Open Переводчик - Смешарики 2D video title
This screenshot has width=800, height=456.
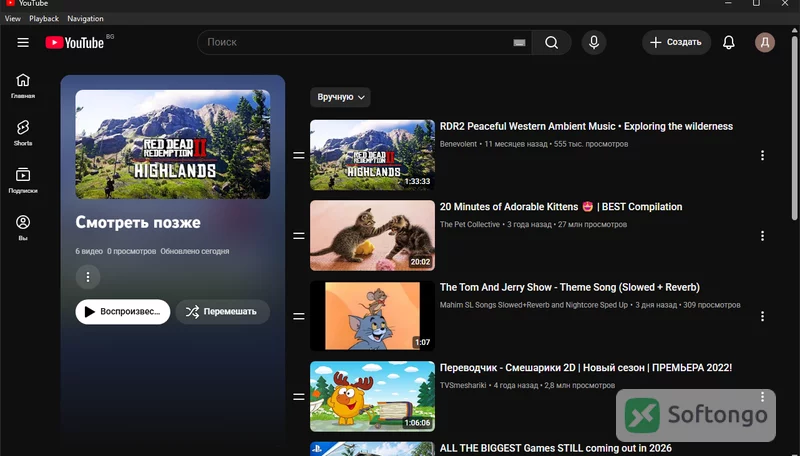click(586, 368)
